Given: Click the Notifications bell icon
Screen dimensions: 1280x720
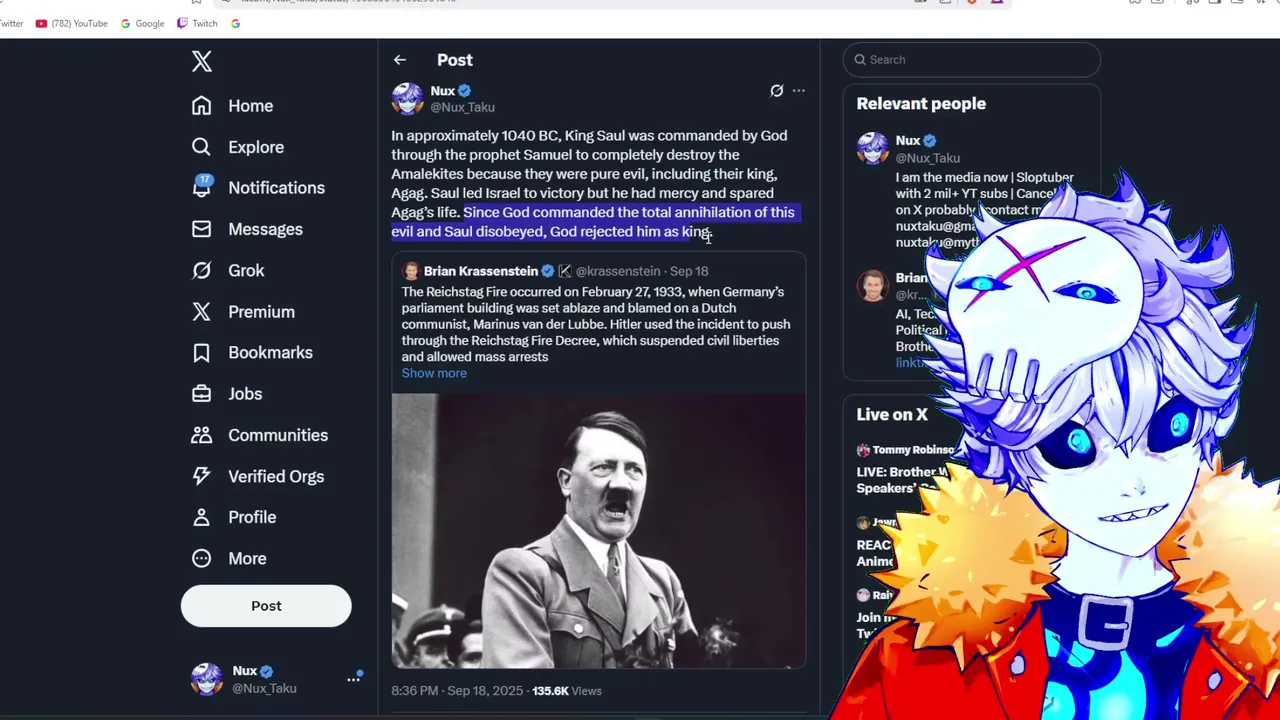Looking at the screenshot, I should click(x=202, y=187).
